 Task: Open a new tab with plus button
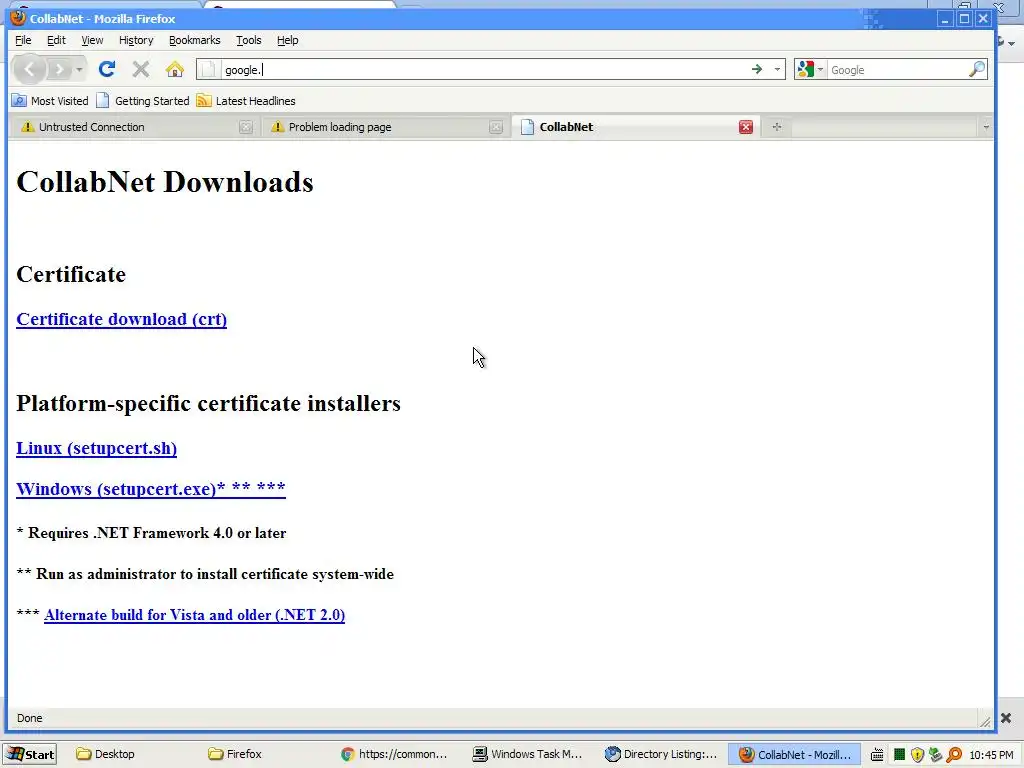pyautogui.click(x=776, y=127)
